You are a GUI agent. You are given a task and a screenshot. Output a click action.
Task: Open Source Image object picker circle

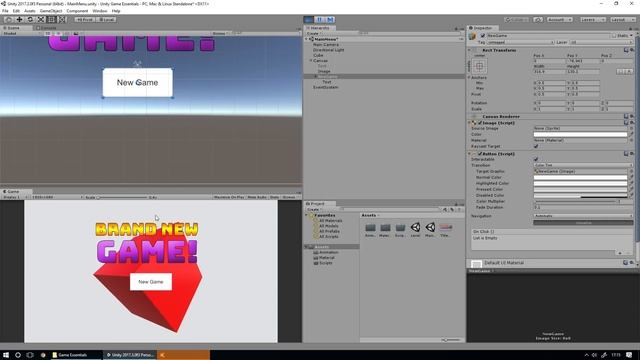tap(631, 128)
